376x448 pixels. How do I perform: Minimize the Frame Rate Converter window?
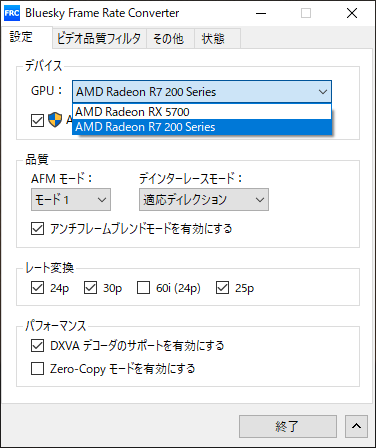coord(261,13)
